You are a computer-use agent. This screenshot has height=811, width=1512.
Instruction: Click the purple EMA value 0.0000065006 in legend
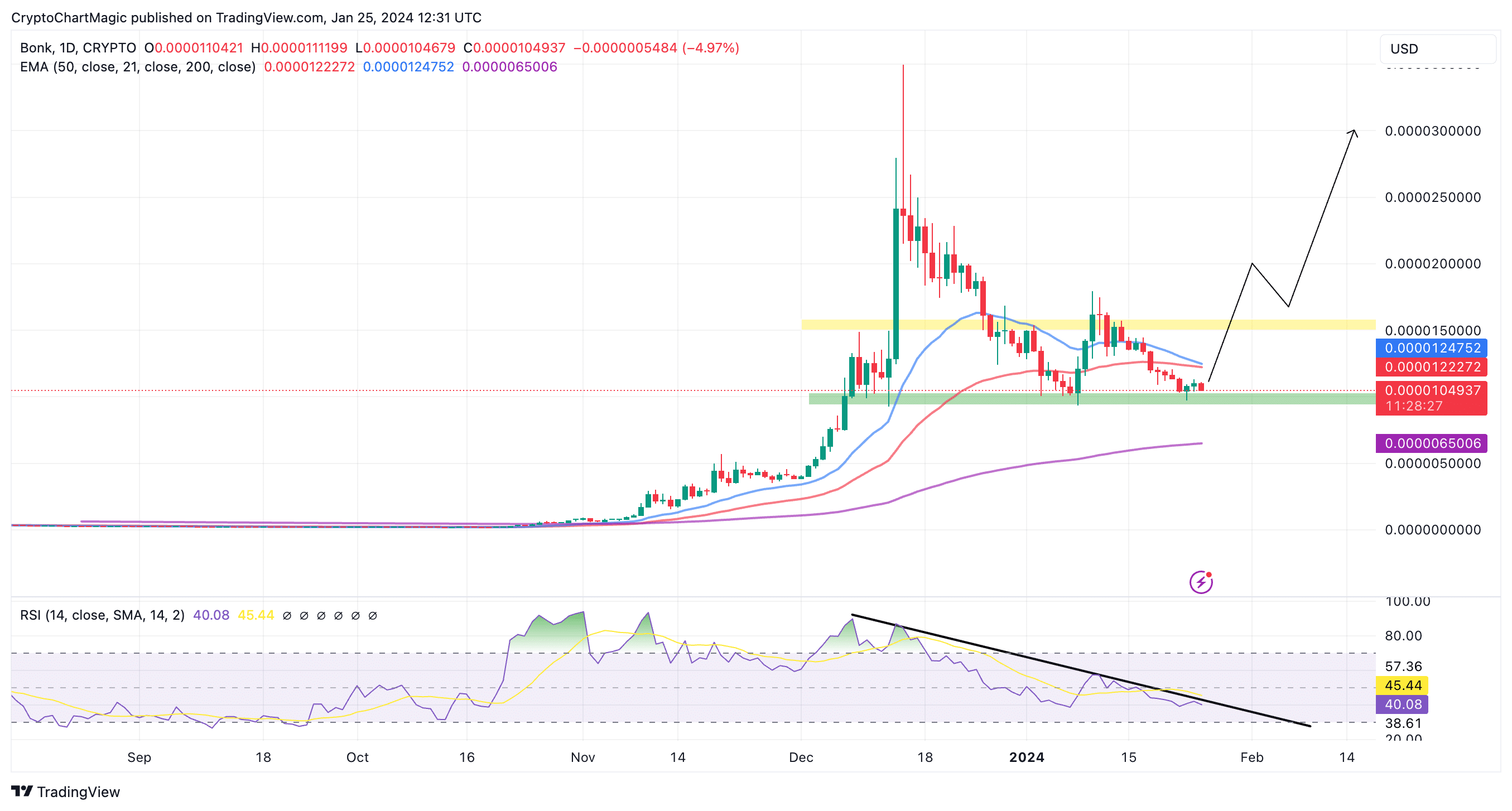tap(509, 67)
